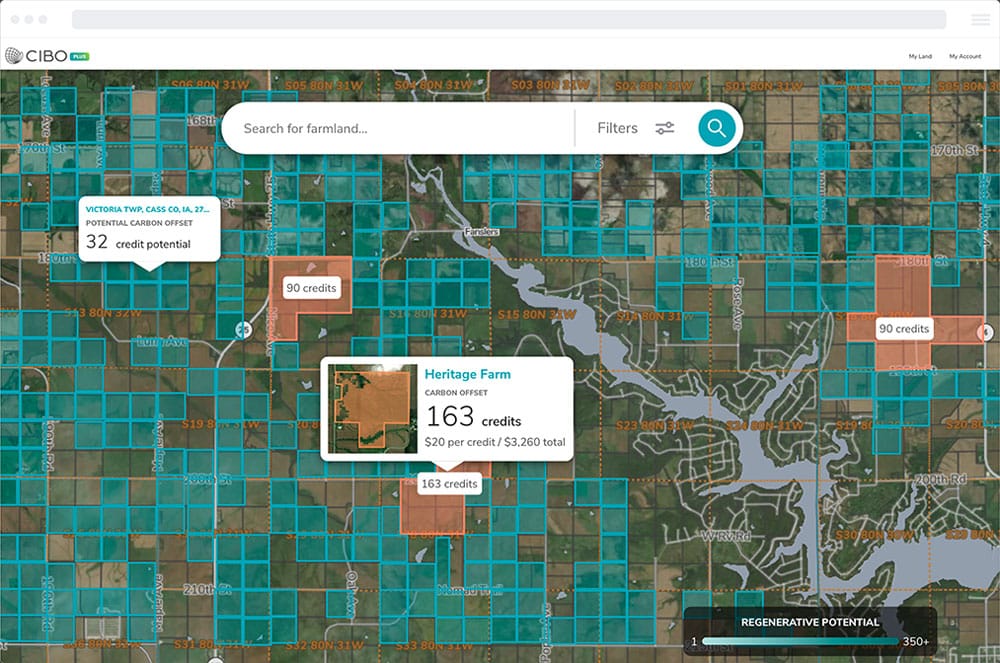
Task: Click the search magnifier button
Action: tap(716, 128)
